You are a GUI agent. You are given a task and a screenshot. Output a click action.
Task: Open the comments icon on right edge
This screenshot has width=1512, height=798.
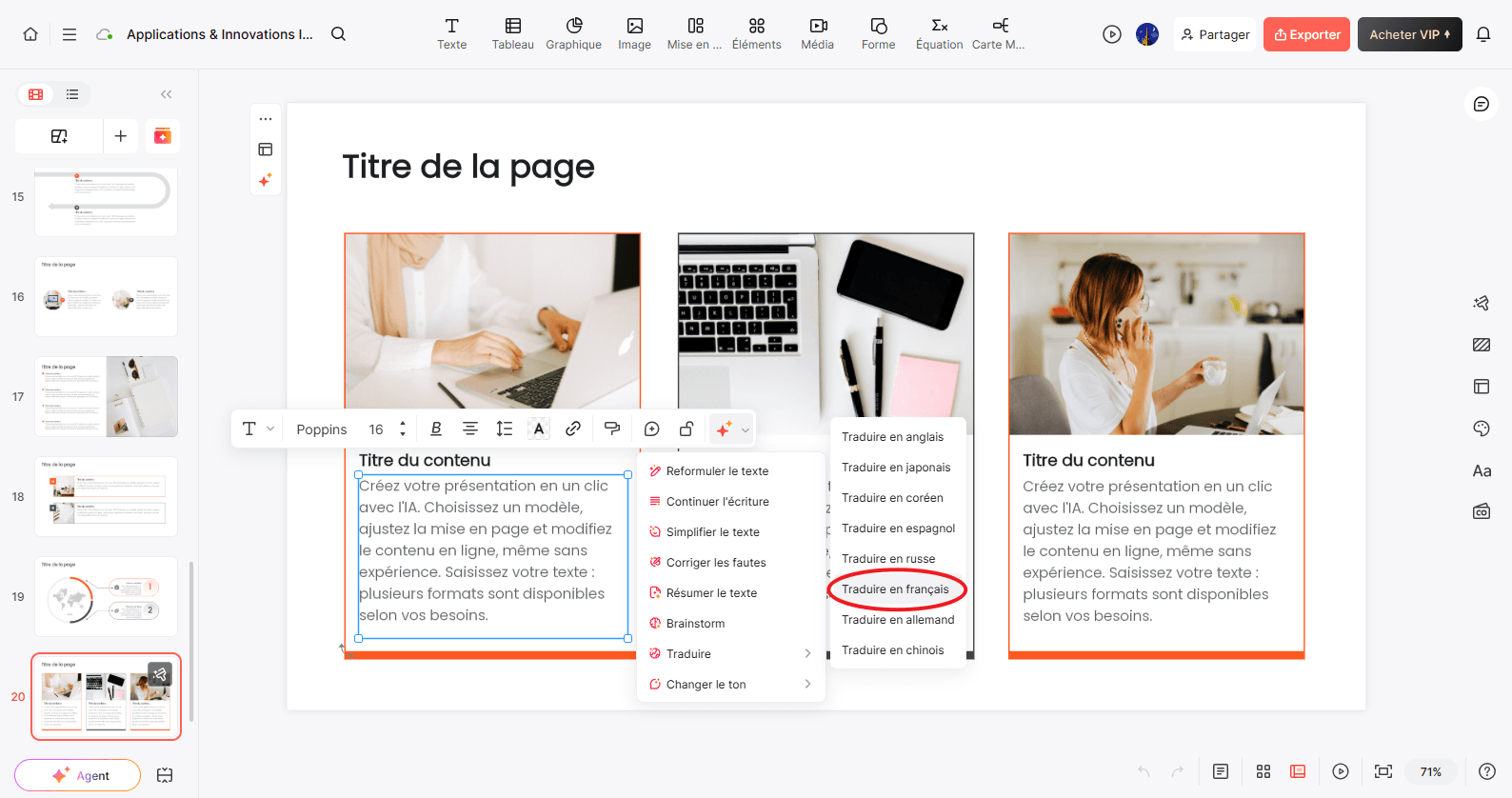tap(1482, 104)
